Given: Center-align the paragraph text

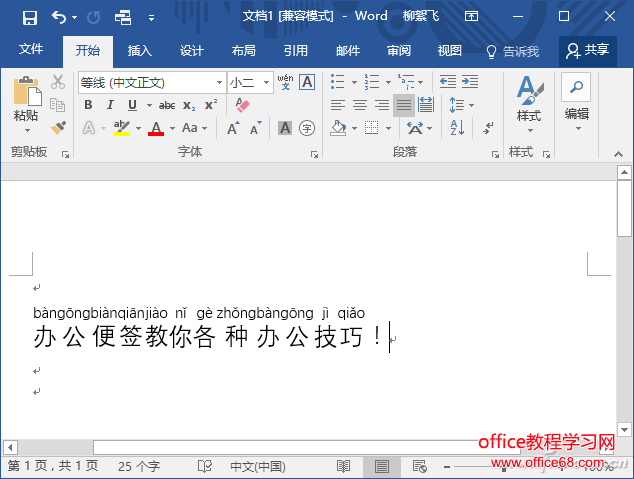Looking at the screenshot, I should pos(360,105).
